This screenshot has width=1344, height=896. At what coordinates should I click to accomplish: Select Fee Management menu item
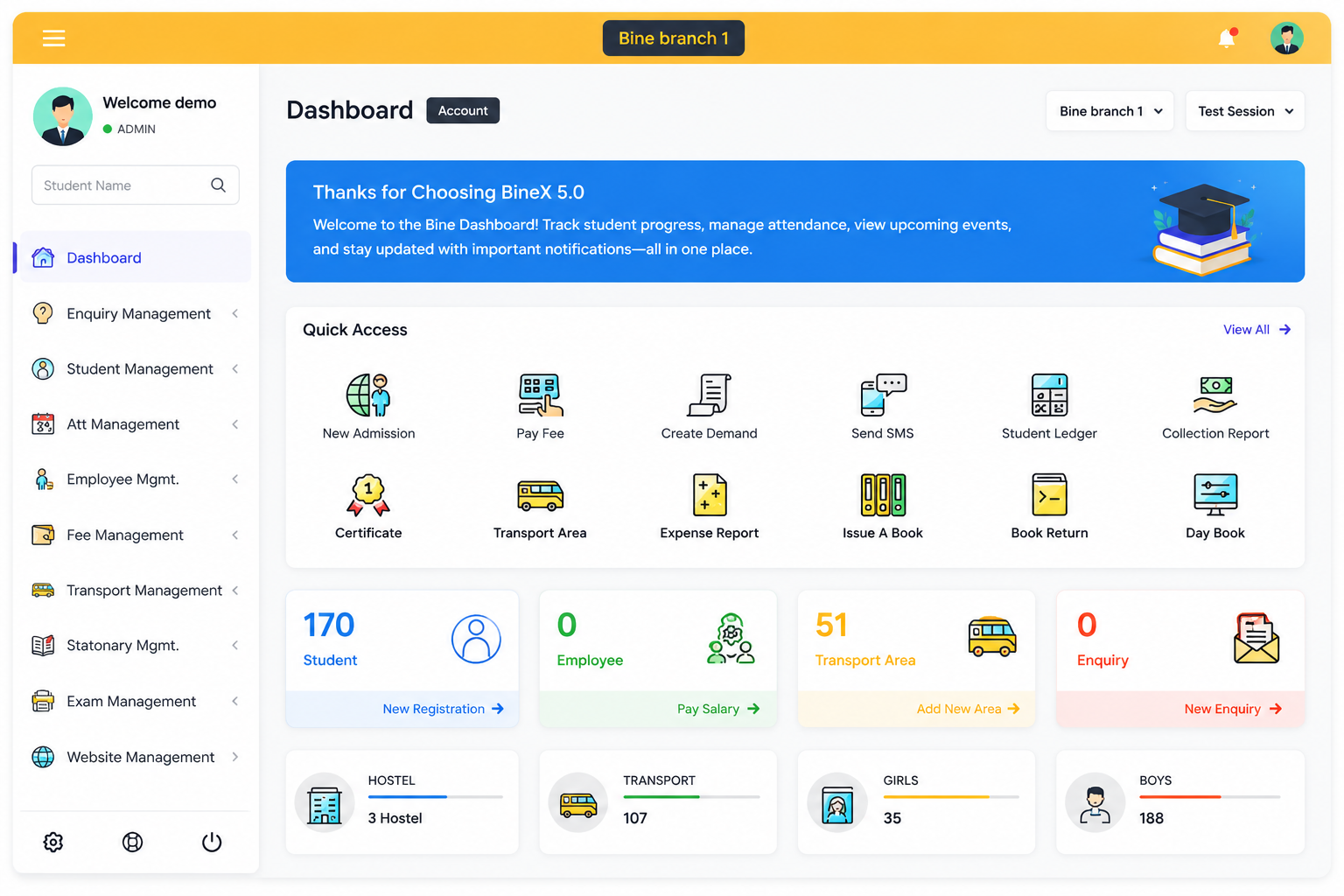point(133,535)
